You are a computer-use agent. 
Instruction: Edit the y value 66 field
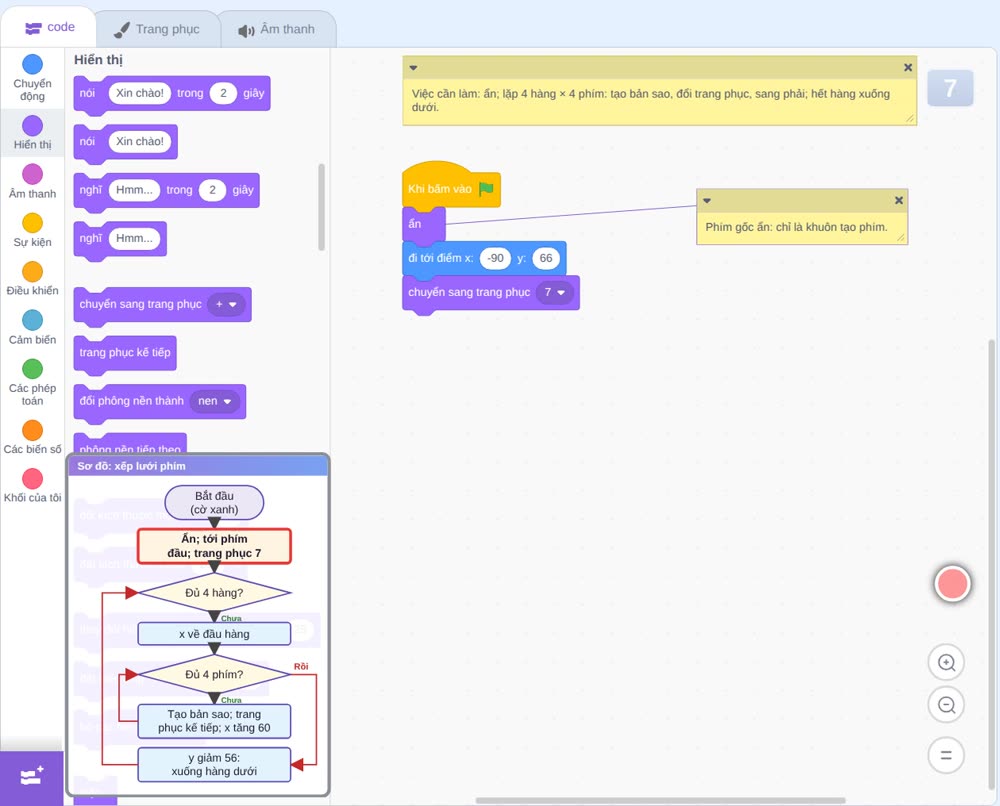point(546,258)
